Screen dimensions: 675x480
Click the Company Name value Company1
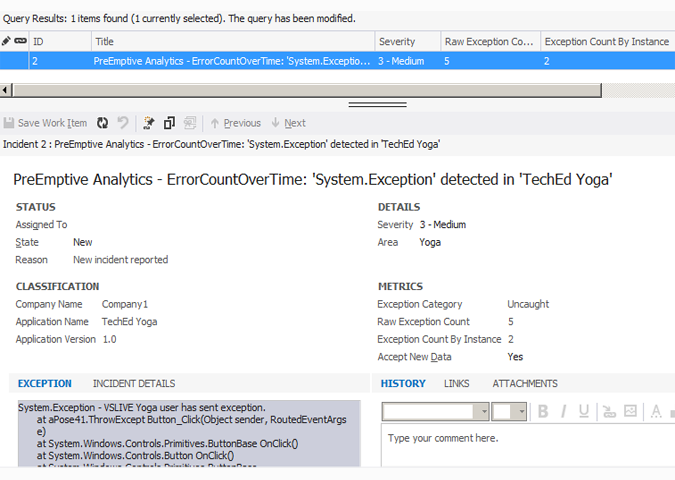[x=125, y=304]
